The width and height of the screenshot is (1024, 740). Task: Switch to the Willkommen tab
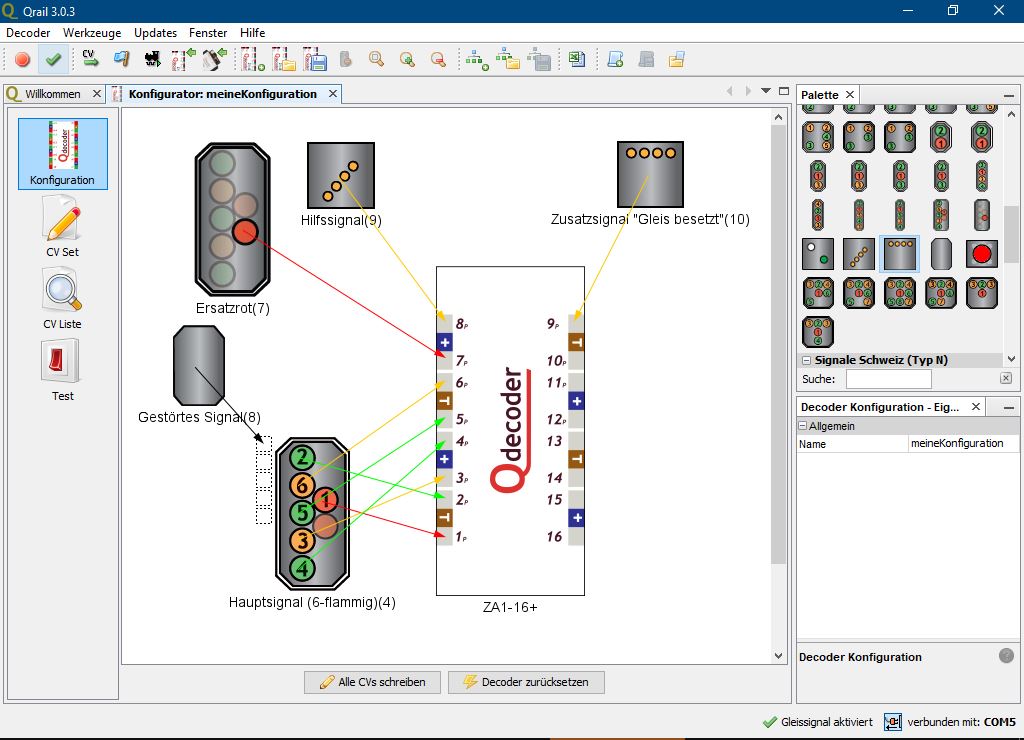(x=53, y=94)
